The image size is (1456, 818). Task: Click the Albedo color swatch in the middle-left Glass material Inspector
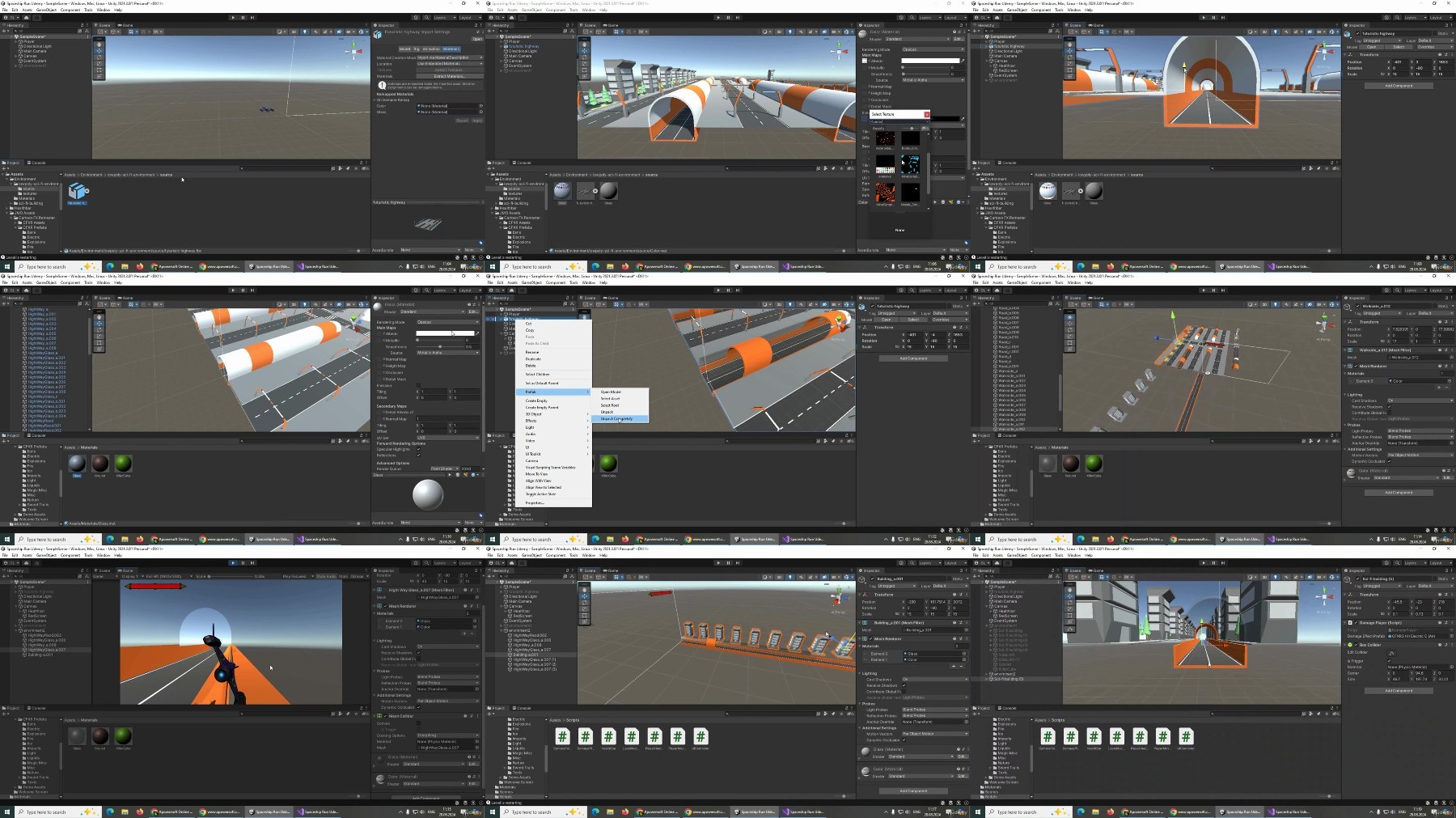click(446, 333)
